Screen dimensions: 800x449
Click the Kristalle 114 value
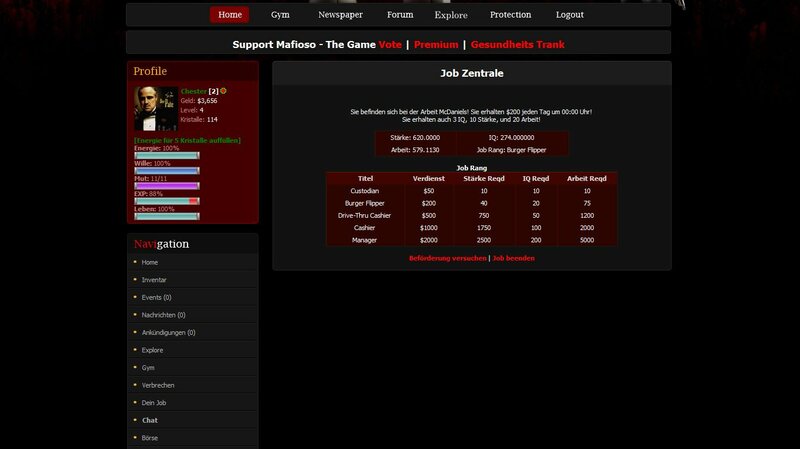212,119
